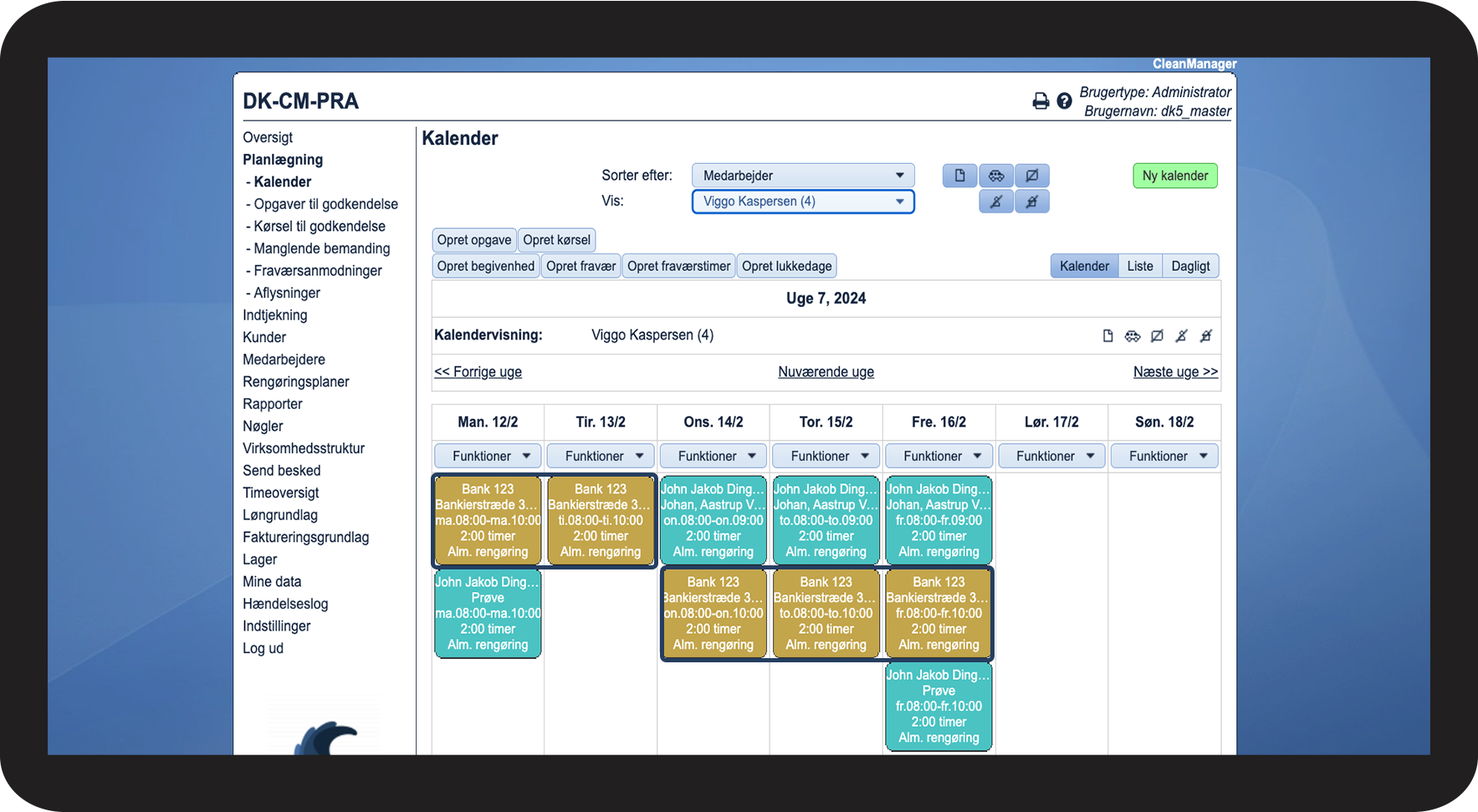Open Medarbejdere in the left menu
1478x812 pixels.
point(284,360)
